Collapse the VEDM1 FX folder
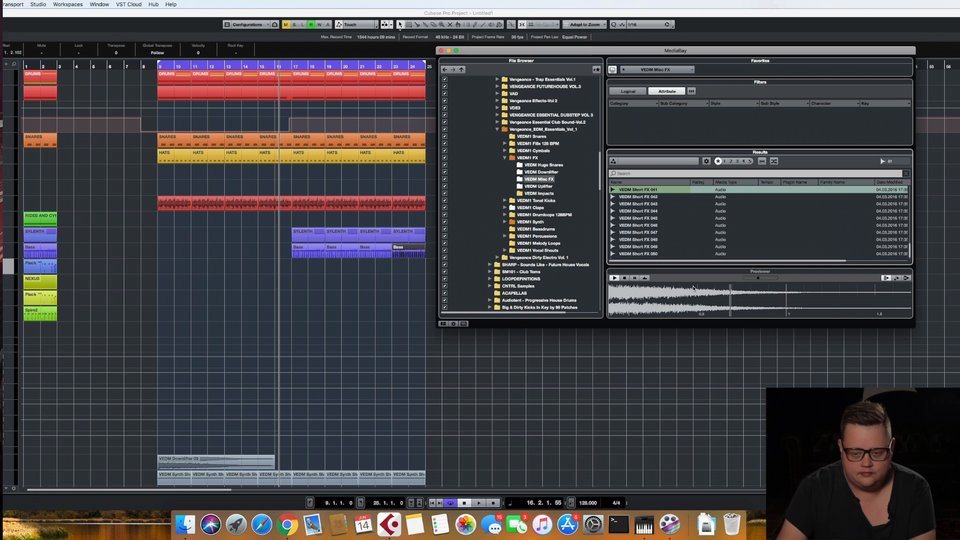The width and height of the screenshot is (960, 540). [x=505, y=158]
